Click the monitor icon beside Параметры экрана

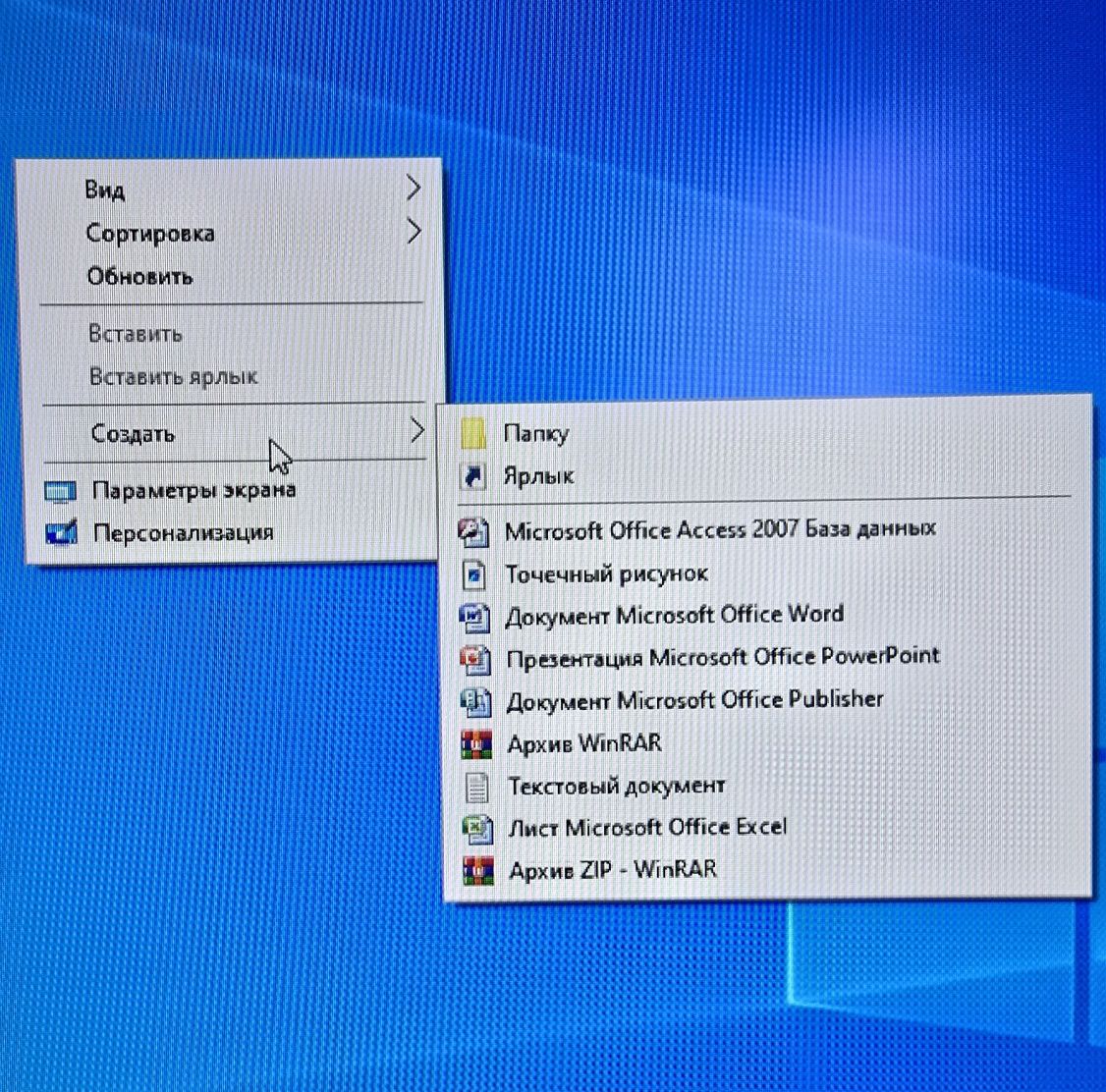pyautogui.click(x=60, y=491)
